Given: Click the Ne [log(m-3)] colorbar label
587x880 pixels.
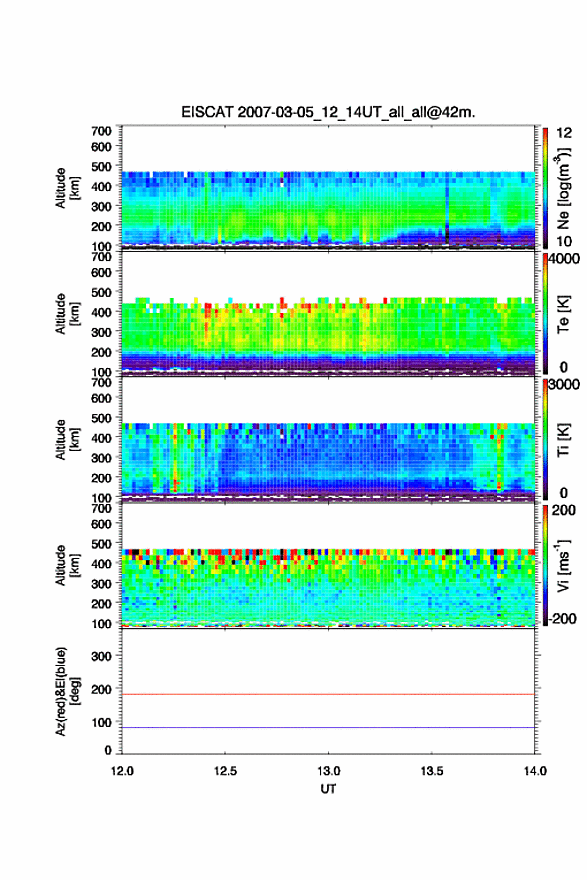Looking at the screenshot, I should (x=564, y=189).
